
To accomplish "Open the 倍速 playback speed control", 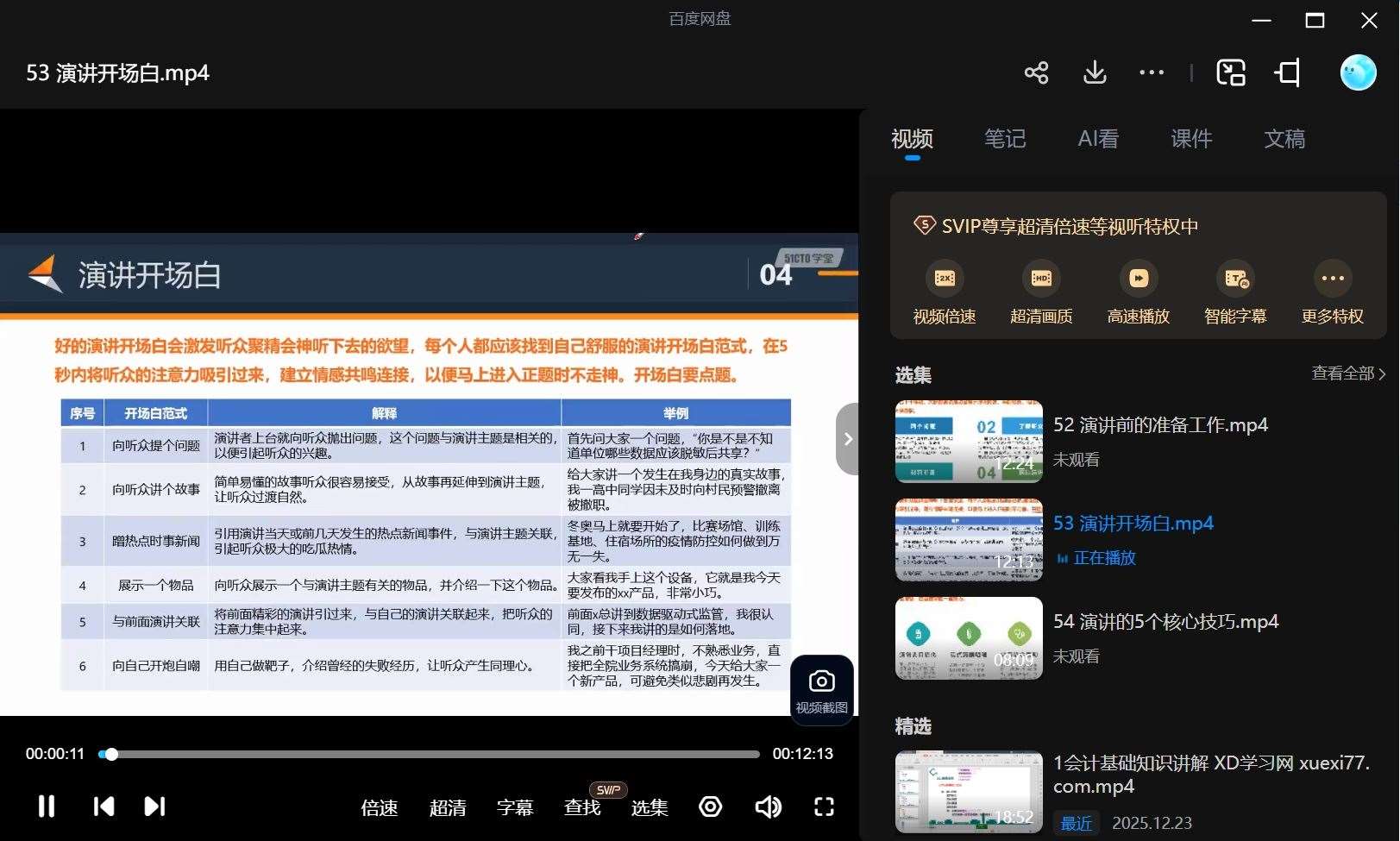I will tap(379, 806).
